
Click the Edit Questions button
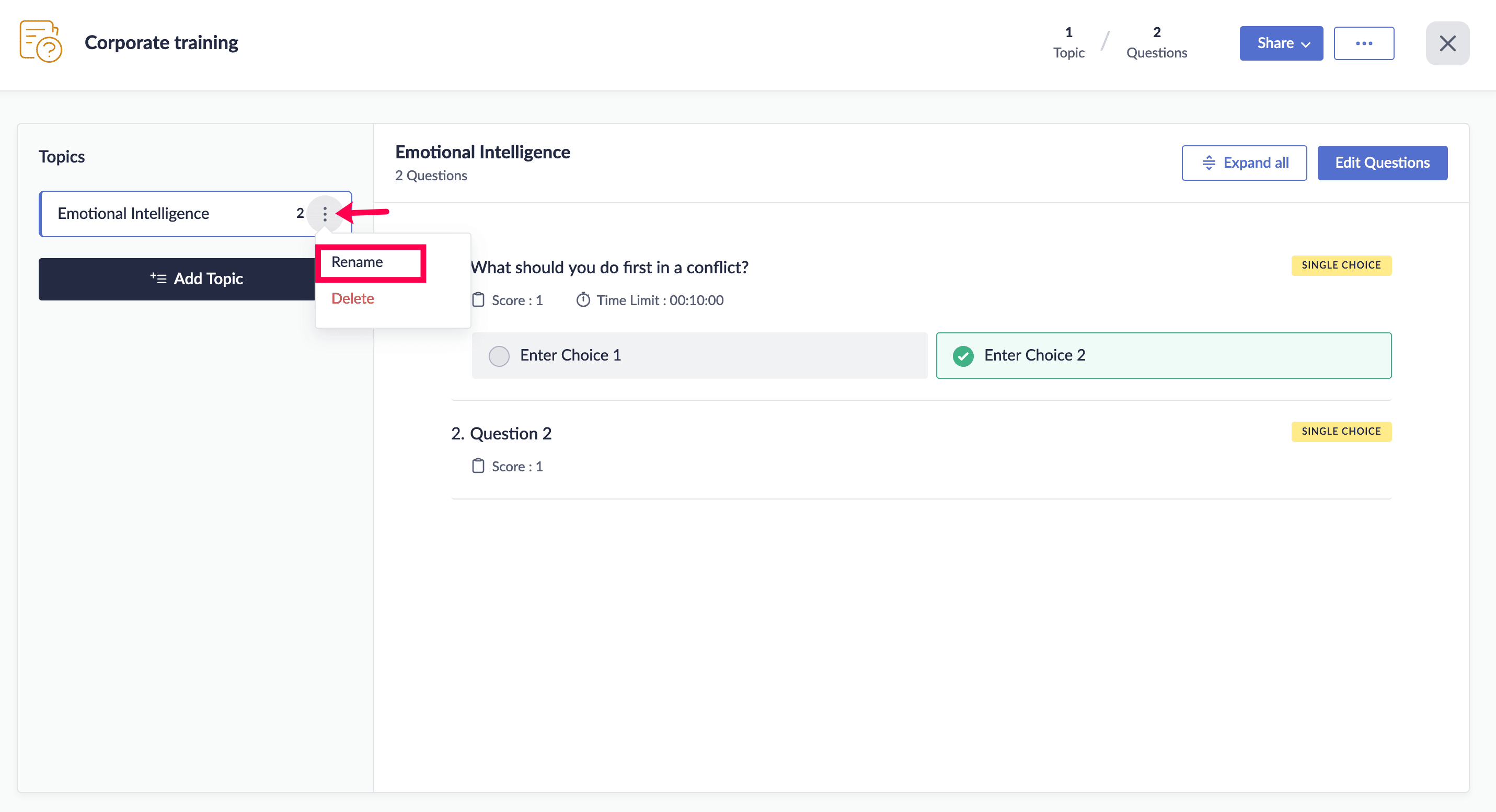(x=1382, y=163)
